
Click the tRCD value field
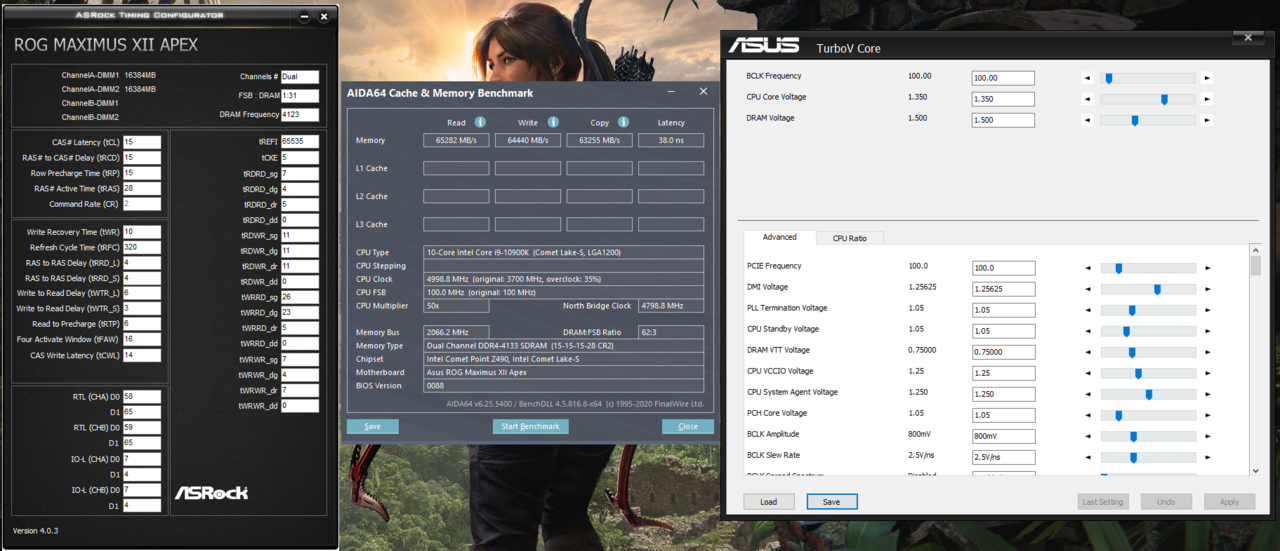(x=141, y=157)
